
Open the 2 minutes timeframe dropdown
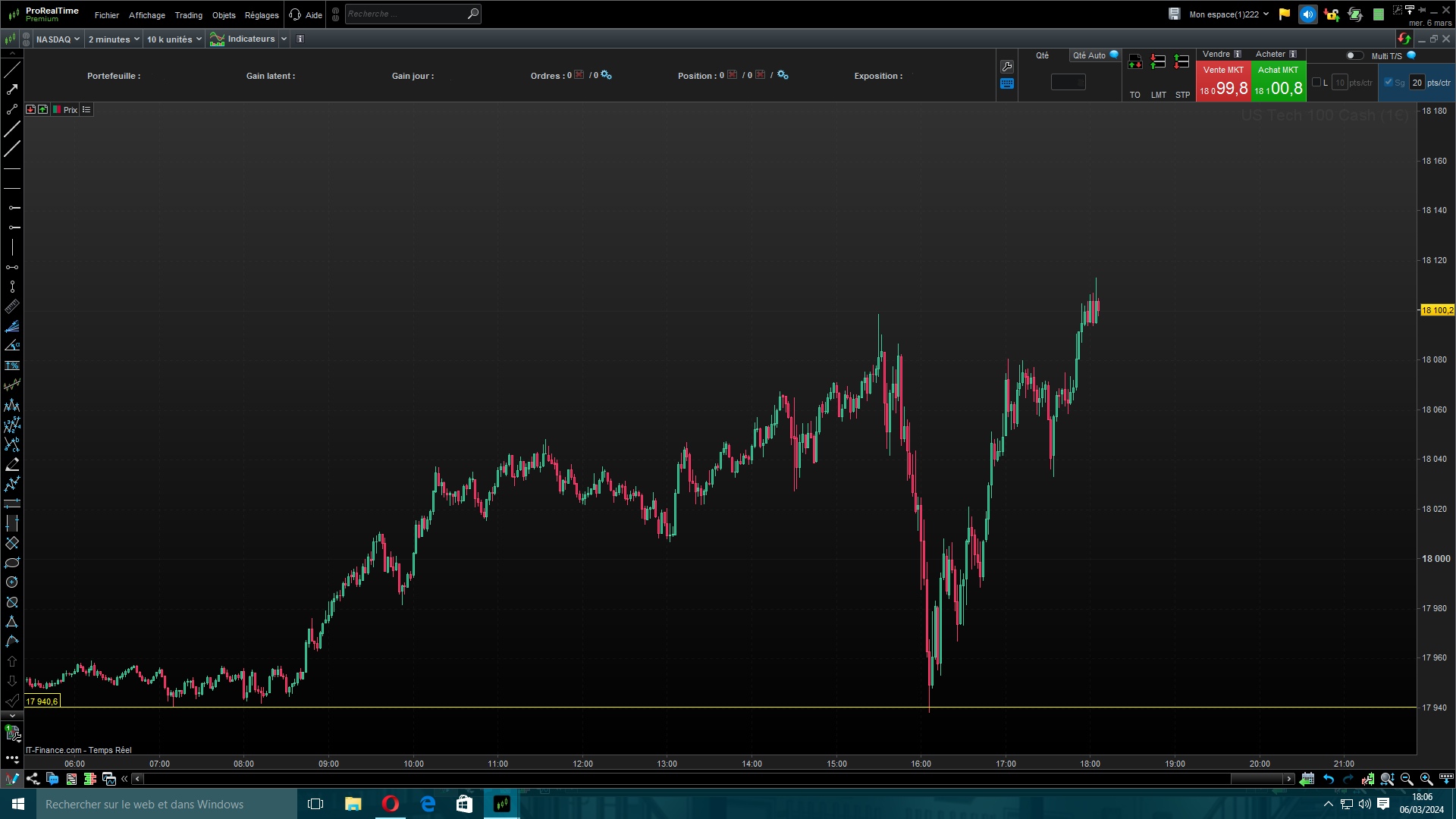tap(114, 39)
